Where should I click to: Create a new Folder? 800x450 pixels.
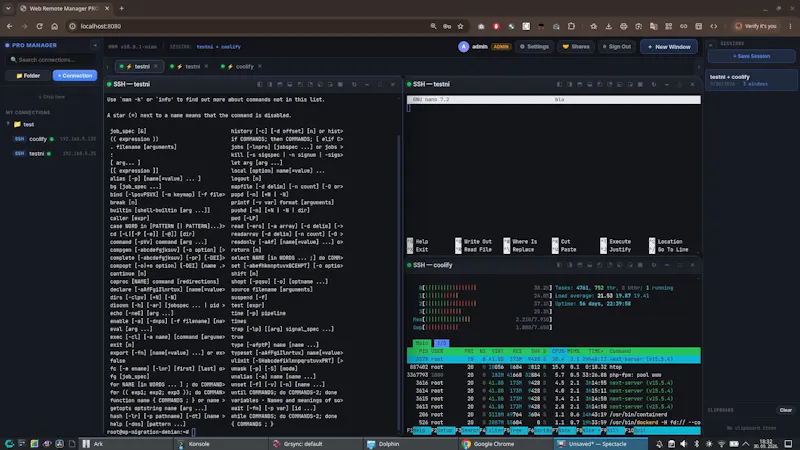pos(28,76)
